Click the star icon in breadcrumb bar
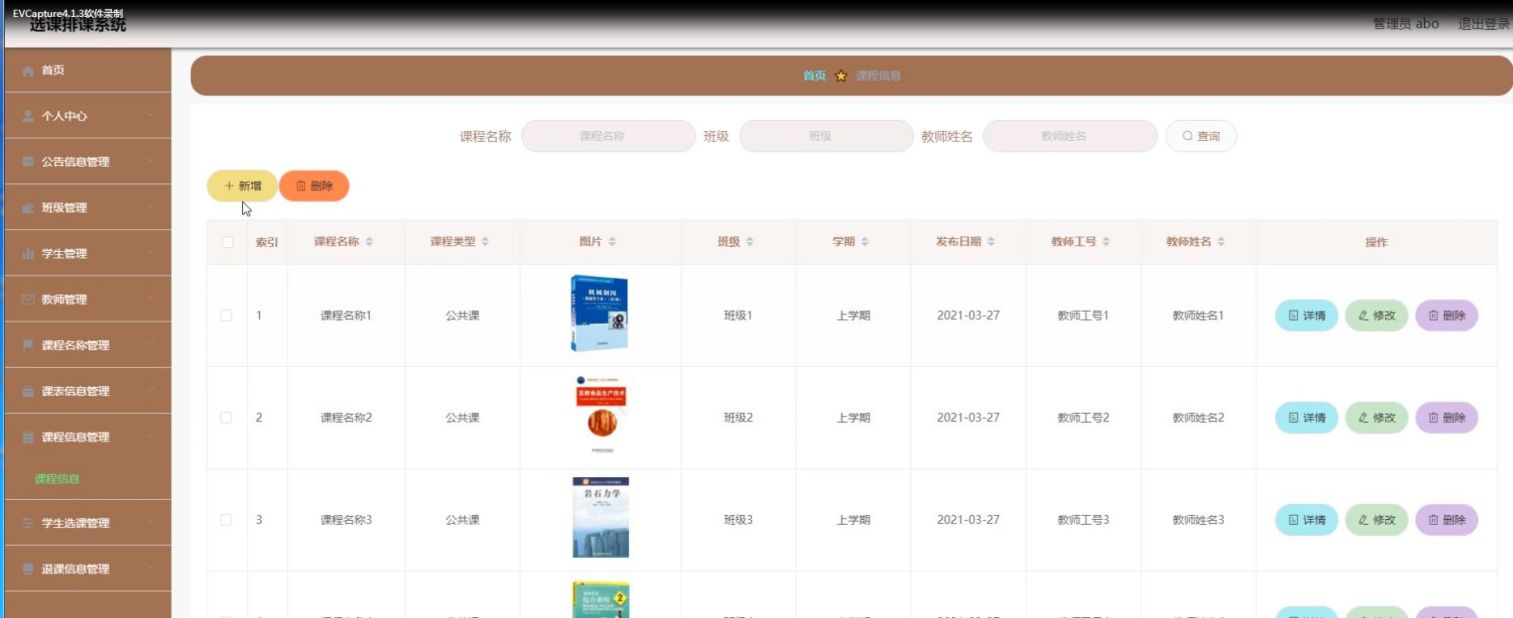Viewport: 1513px width, 618px height. click(x=841, y=76)
